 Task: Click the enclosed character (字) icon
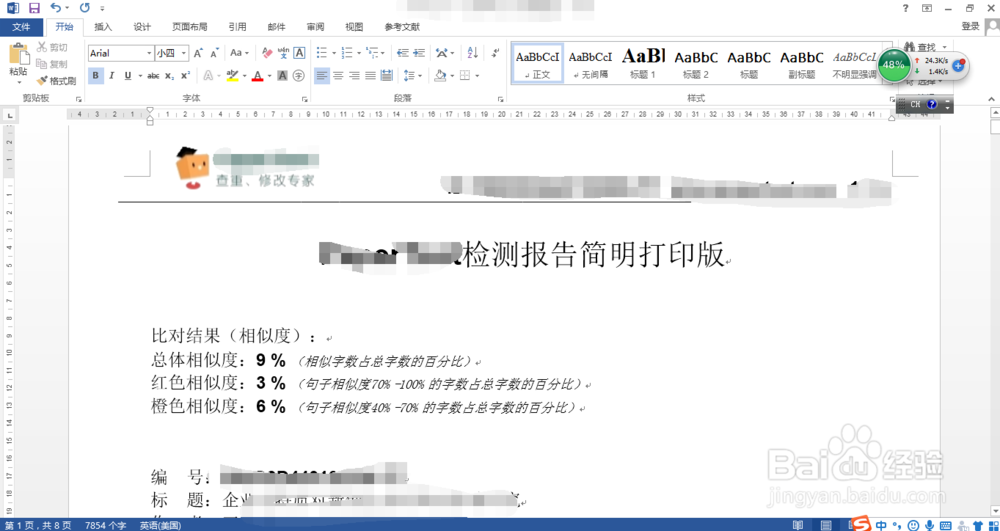298,76
